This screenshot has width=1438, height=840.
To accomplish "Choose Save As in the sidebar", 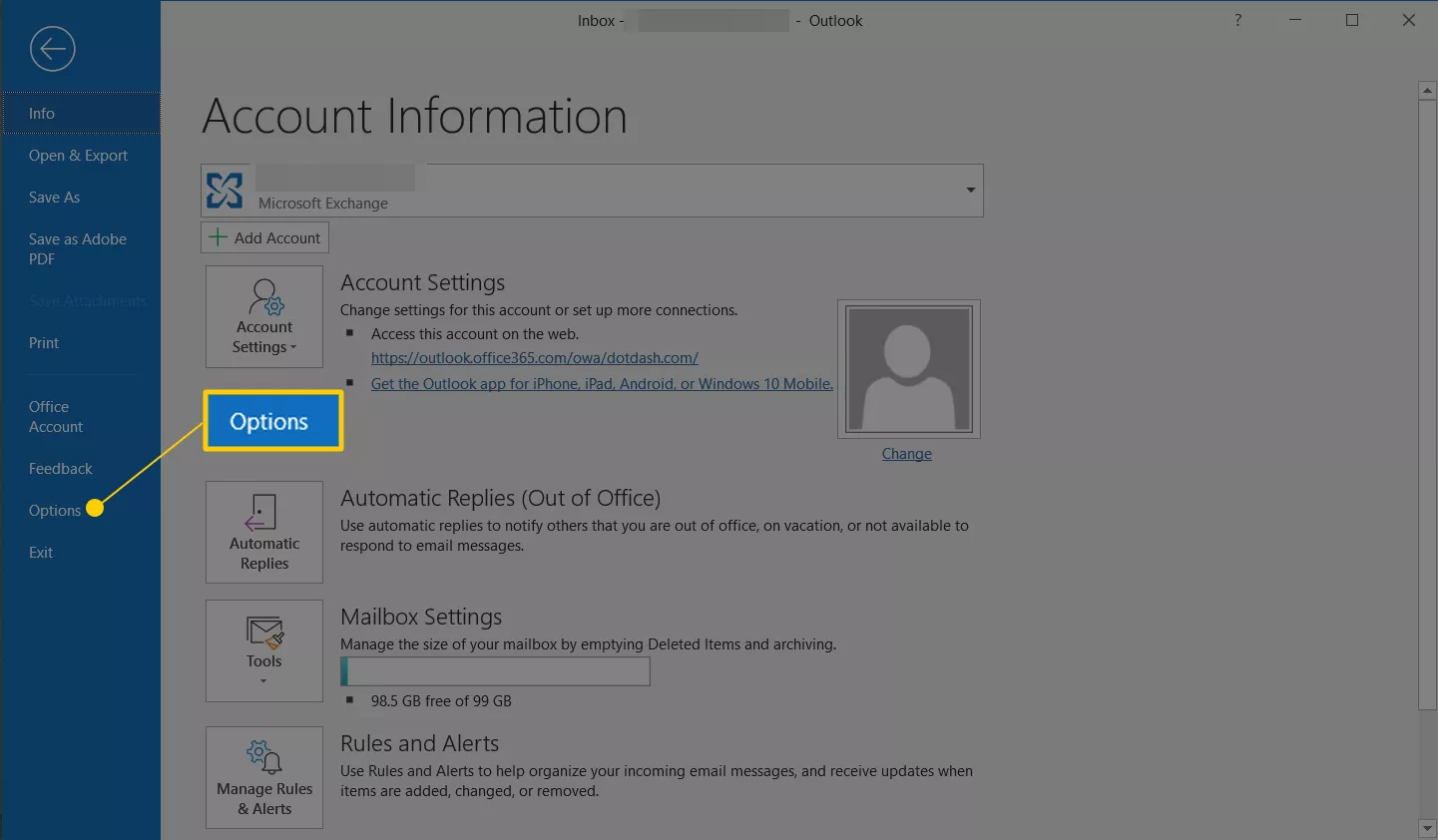I will (54, 197).
